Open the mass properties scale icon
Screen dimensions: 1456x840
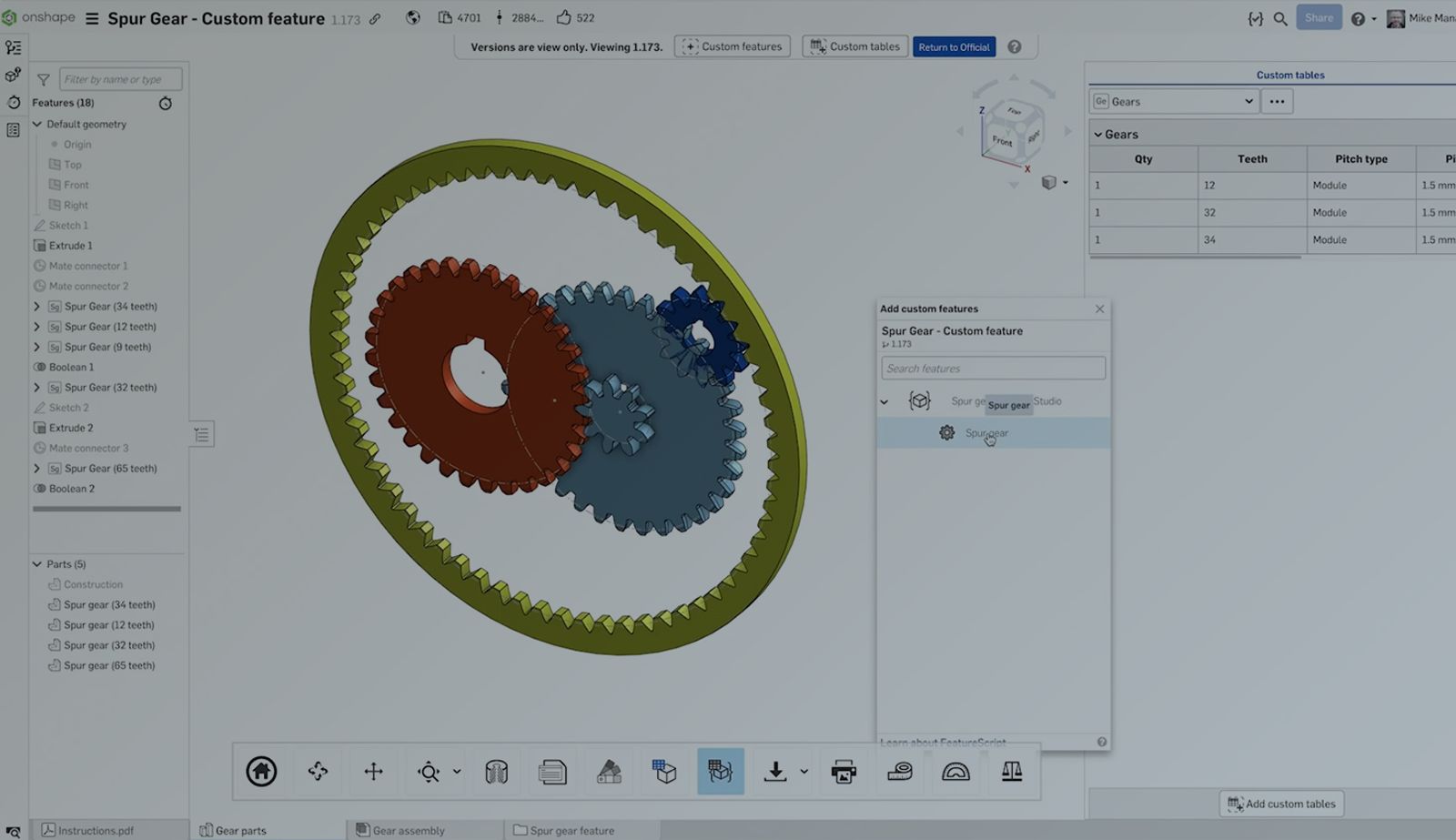point(1011,772)
